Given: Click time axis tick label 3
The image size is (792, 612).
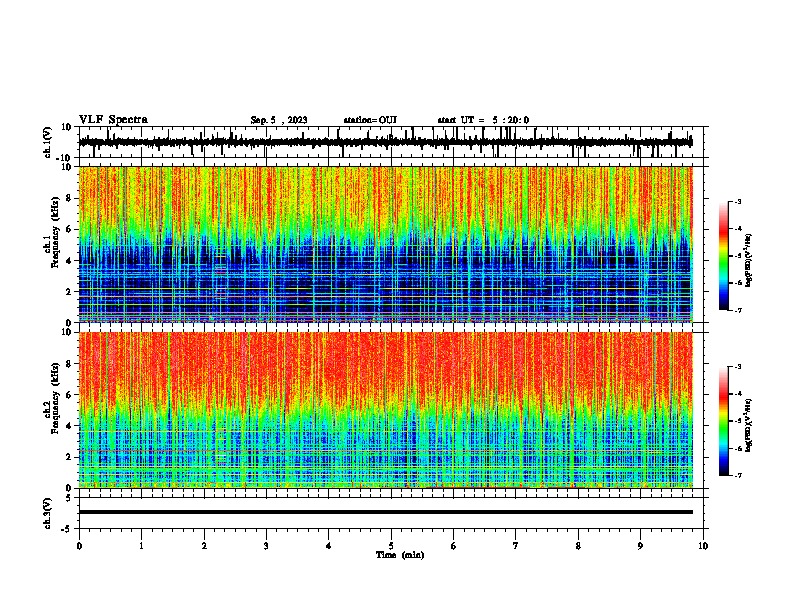Looking at the screenshot, I should click(266, 546).
